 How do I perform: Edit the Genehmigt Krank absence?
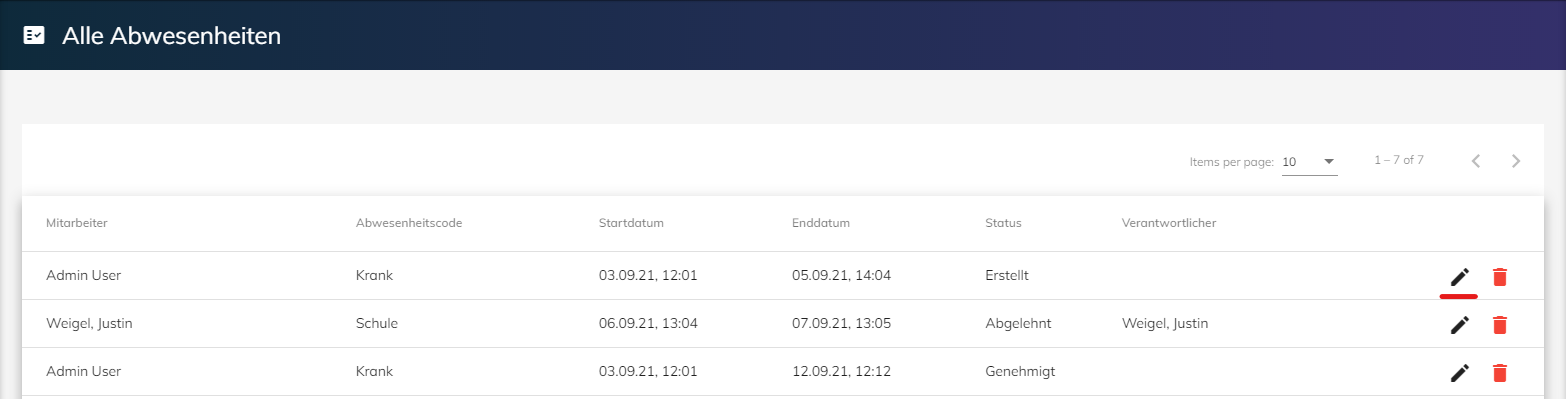tap(1460, 372)
